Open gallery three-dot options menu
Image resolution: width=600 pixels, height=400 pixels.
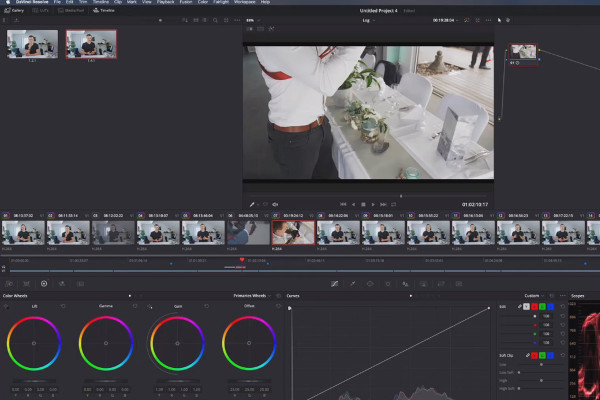coord(237,20)
